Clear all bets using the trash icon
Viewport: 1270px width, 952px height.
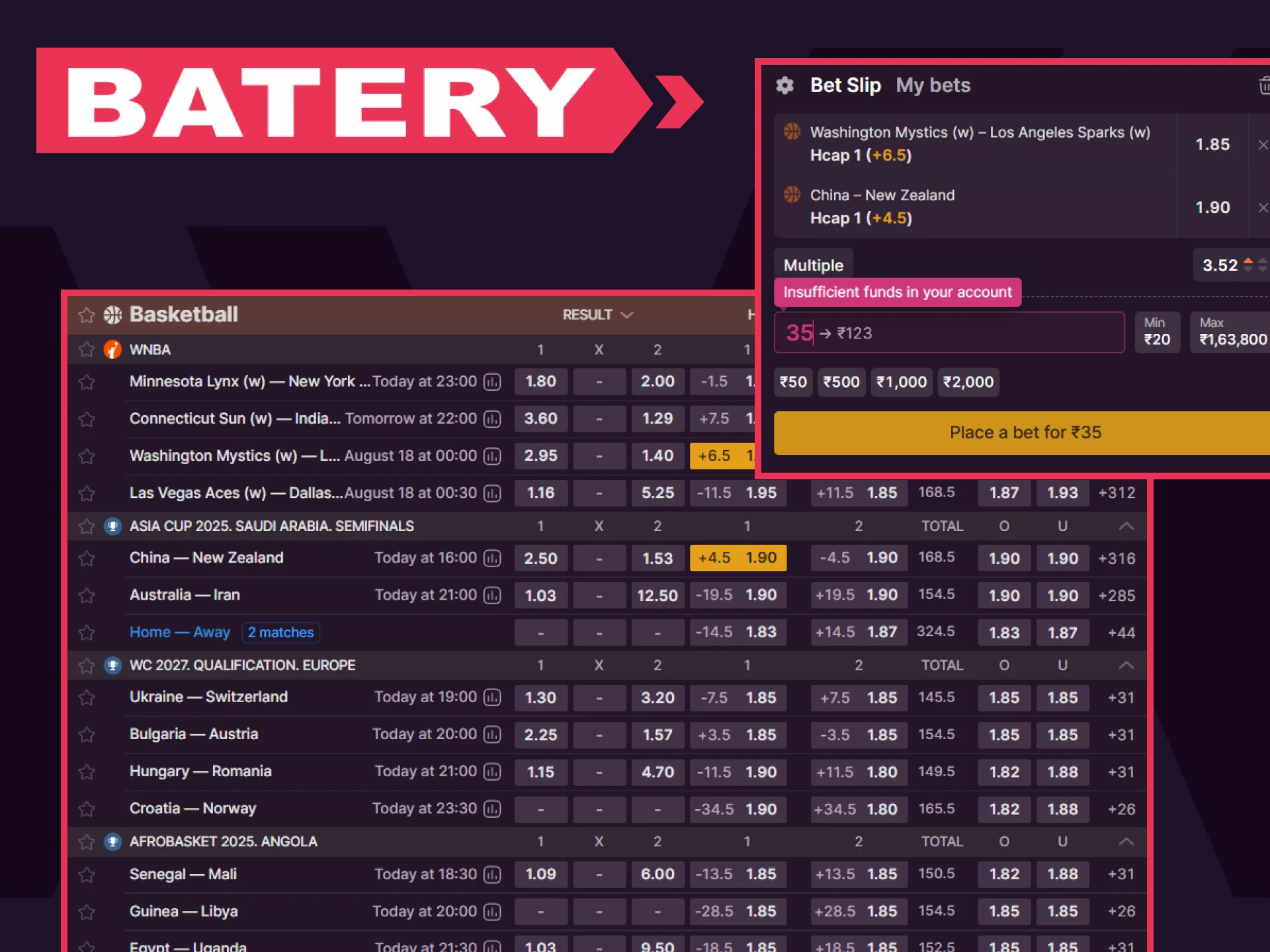point(1263,85)
